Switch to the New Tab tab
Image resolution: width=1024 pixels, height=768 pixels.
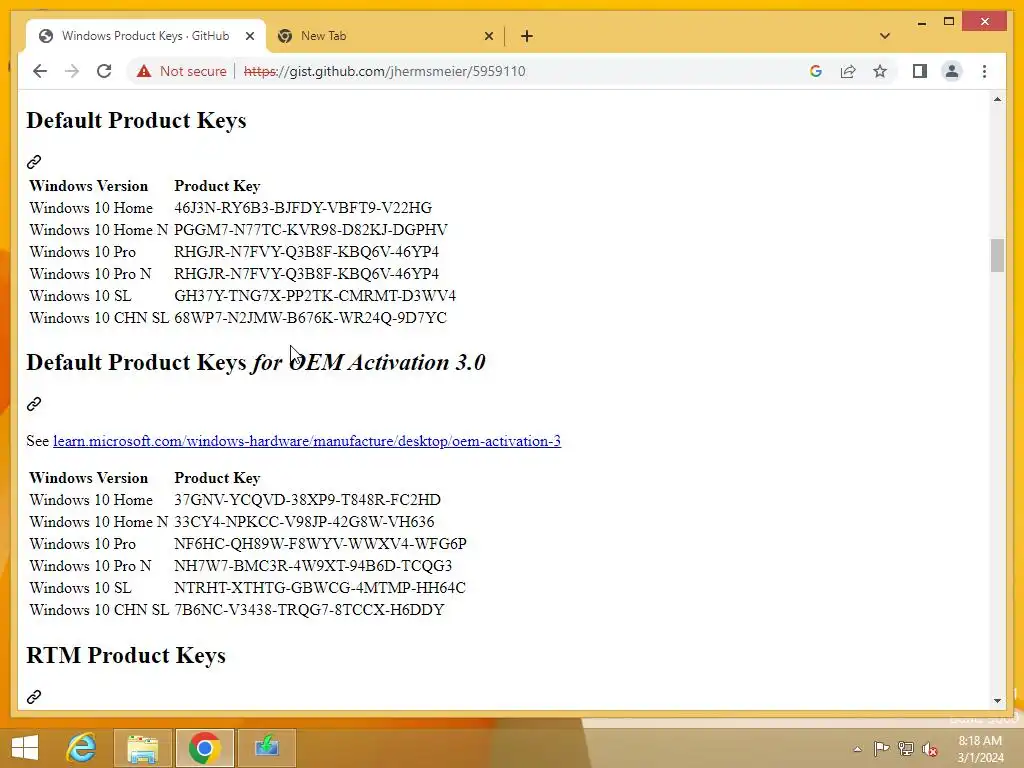click(x=385, y=36)
